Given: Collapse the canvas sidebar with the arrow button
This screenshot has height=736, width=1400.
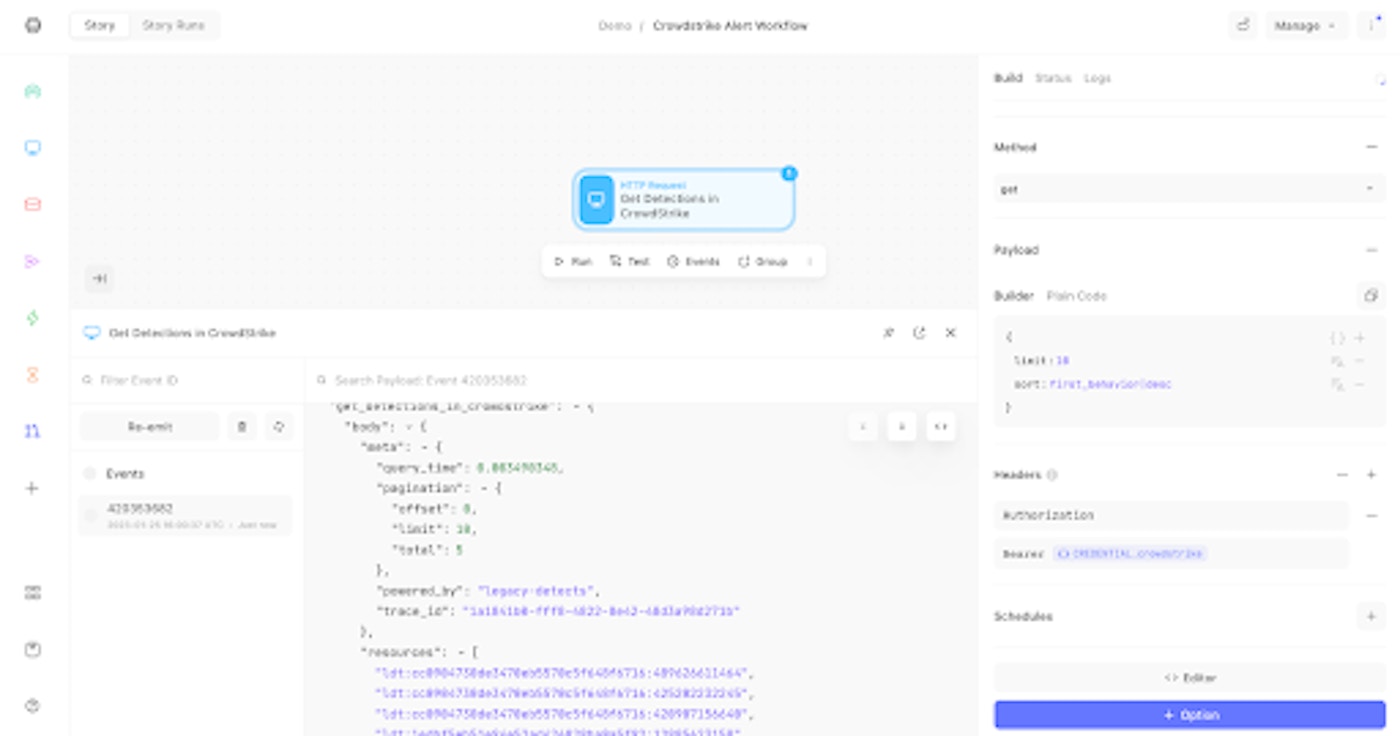Looking at the screenshot, I should pyautogui.click(x=100, y=279).
